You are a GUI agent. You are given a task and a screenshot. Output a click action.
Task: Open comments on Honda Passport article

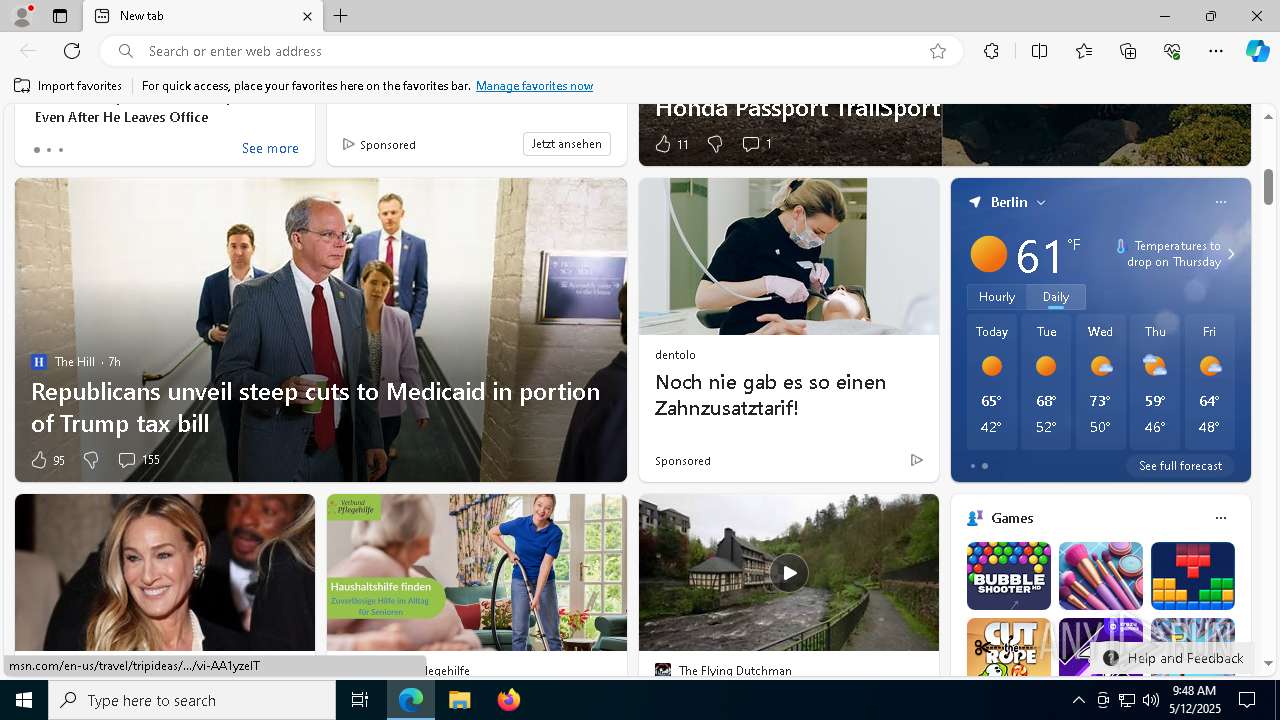pos(756,144)
